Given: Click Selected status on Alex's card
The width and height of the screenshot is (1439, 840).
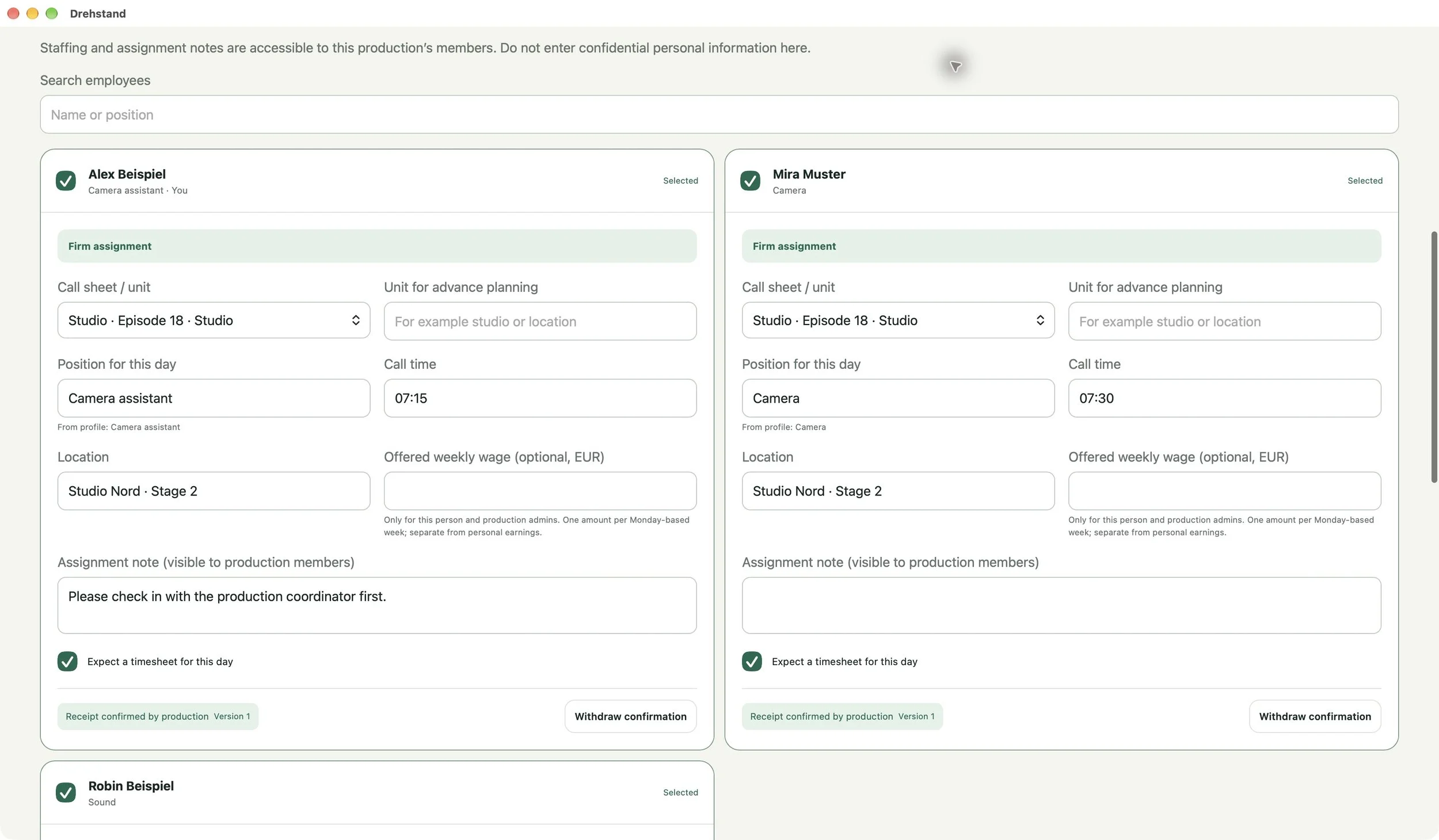Looking at the screenshot, I should pyautogui.click(x=680, y=181).
